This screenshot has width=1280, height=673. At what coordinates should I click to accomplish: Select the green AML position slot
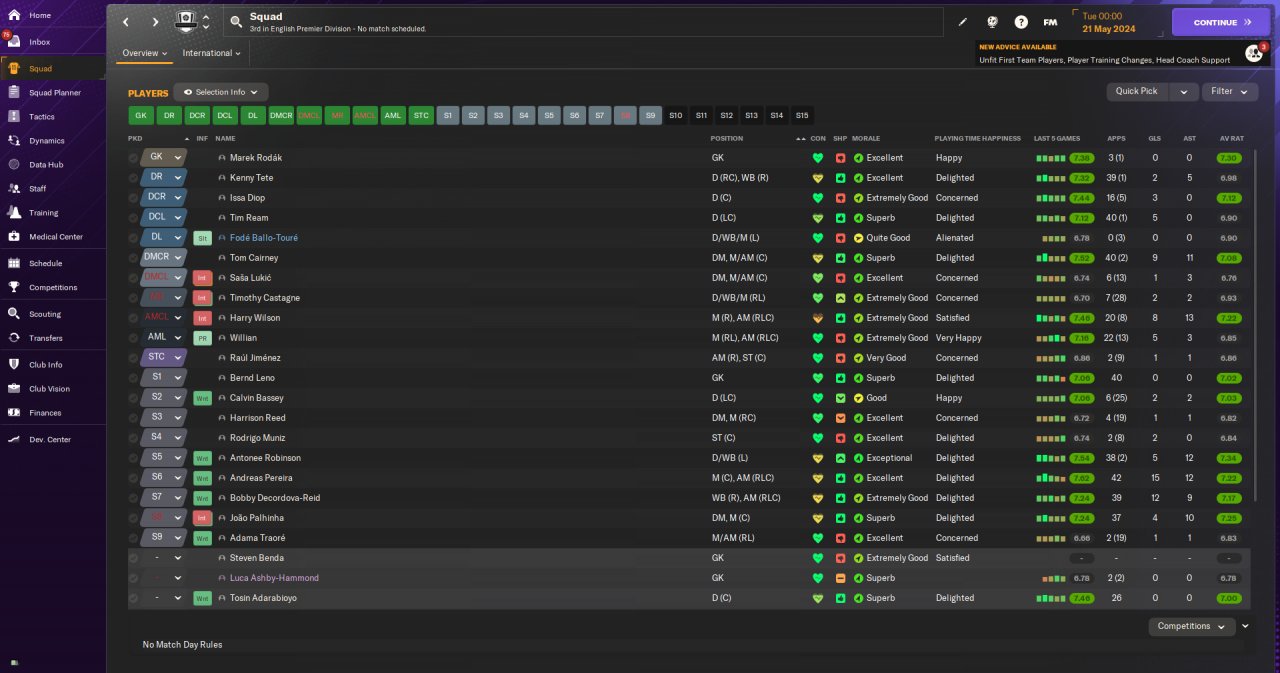[x=394, y=115]
